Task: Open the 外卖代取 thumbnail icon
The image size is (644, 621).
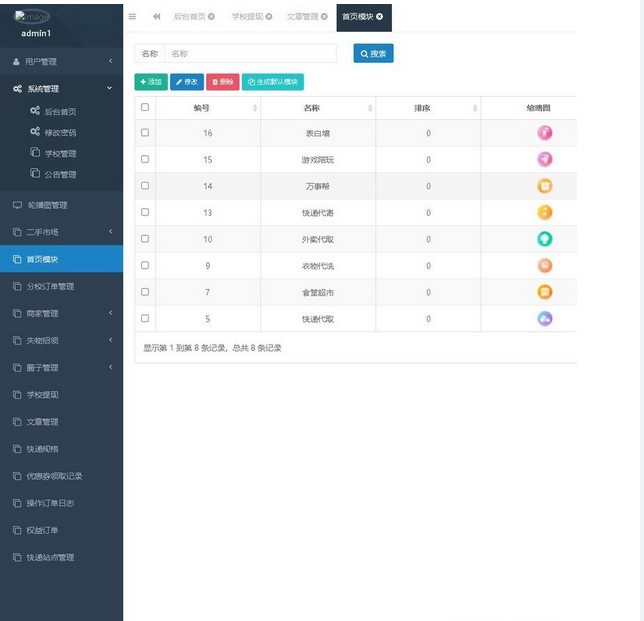Action: [x=545, y=239]
